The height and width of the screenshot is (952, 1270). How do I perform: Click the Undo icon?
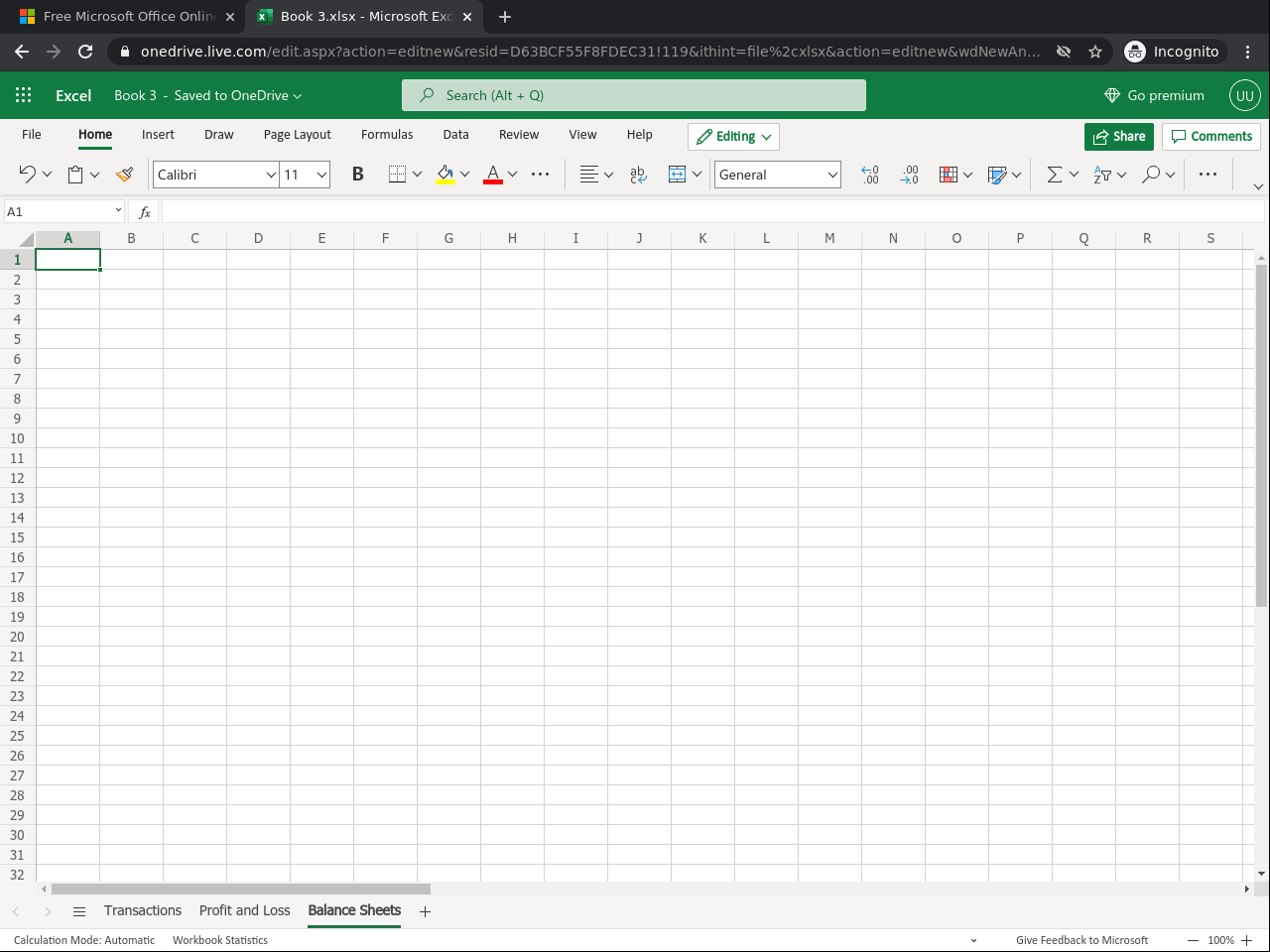(x=27, y=175)
